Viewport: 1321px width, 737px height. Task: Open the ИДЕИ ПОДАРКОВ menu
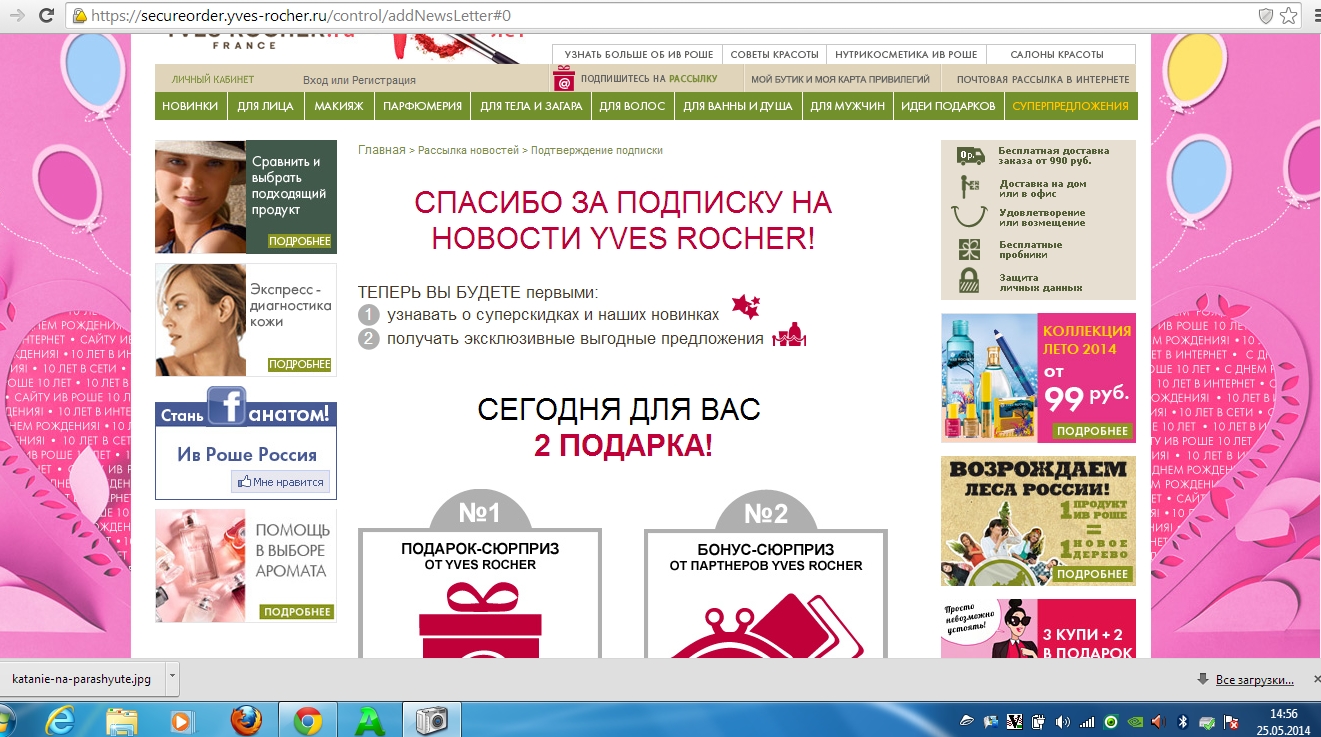pyautogui.click(x=948, y=106)
